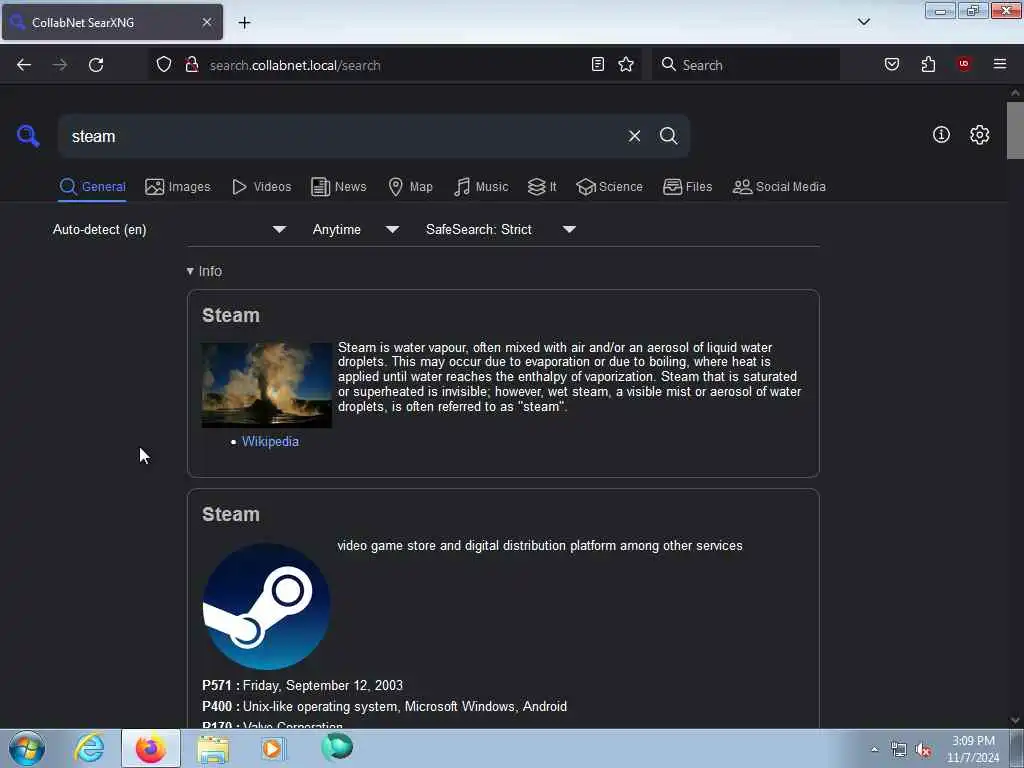Switch to the Videos category tab
Screen dimensions: 1024x768
(262, 187)
